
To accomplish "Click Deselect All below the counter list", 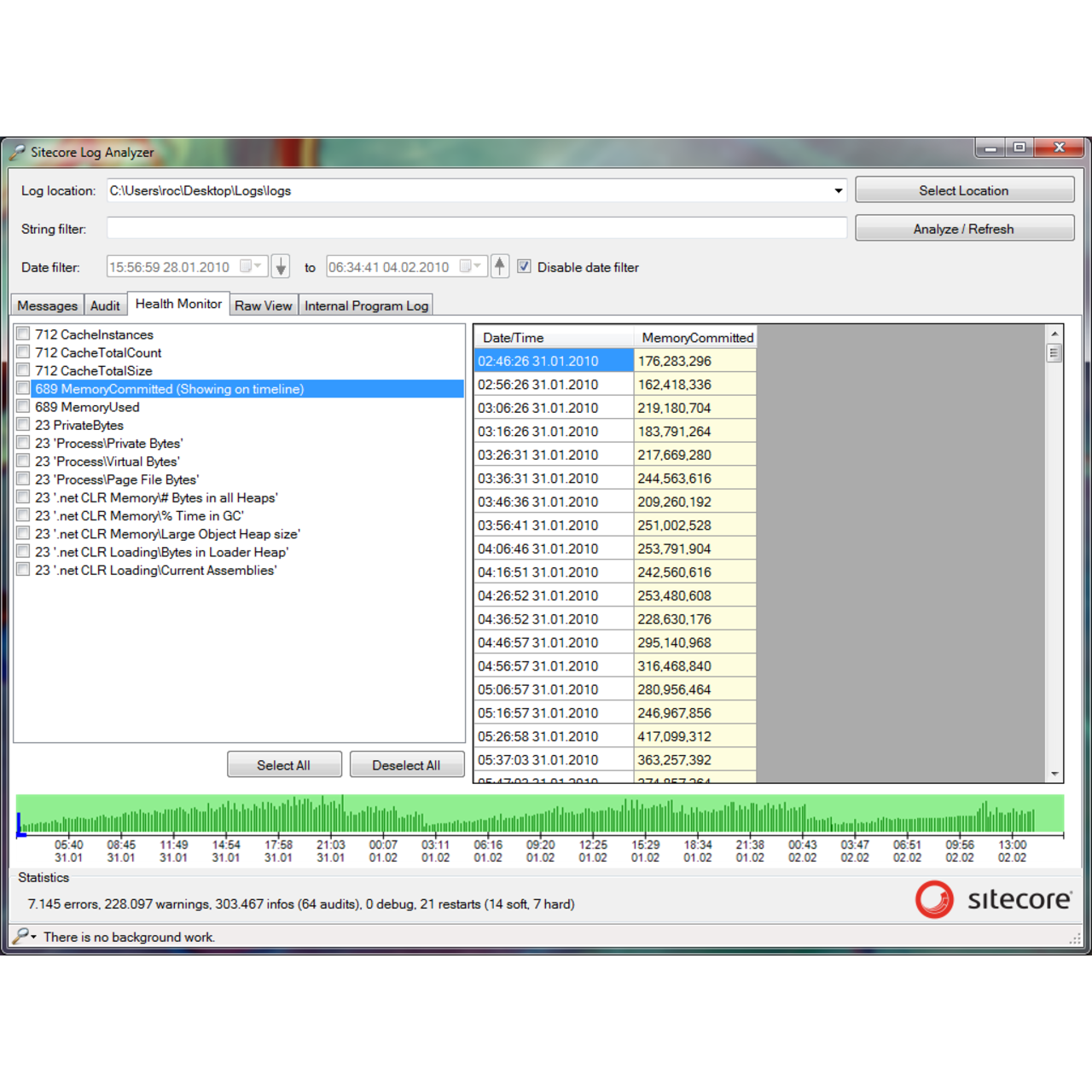I will click(x=406, y=764).
